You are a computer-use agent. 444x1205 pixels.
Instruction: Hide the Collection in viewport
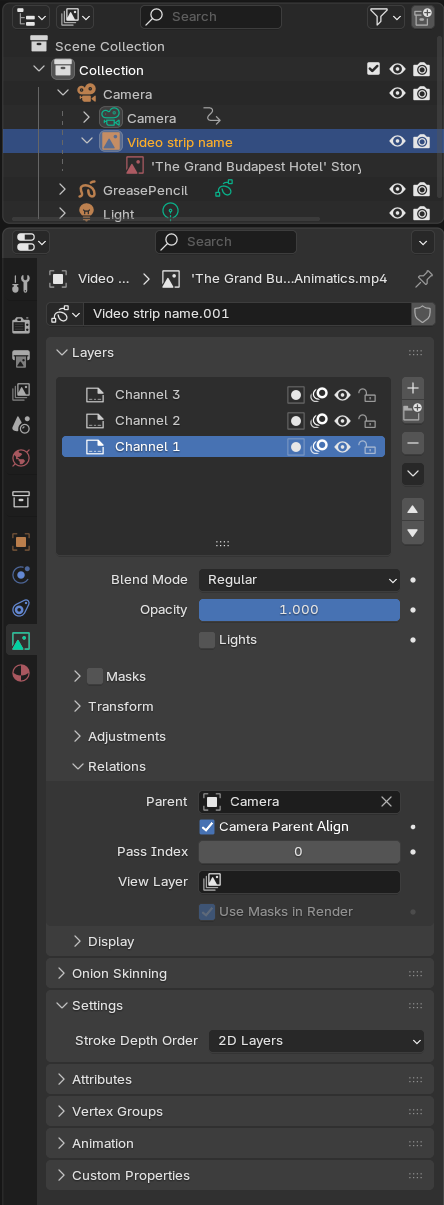click(x=398, y=69)
